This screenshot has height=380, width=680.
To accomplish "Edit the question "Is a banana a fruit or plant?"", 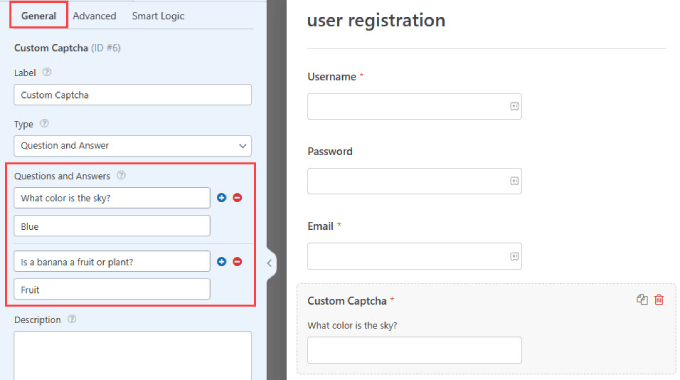I will pyautogui.click(x=112, y=262).
